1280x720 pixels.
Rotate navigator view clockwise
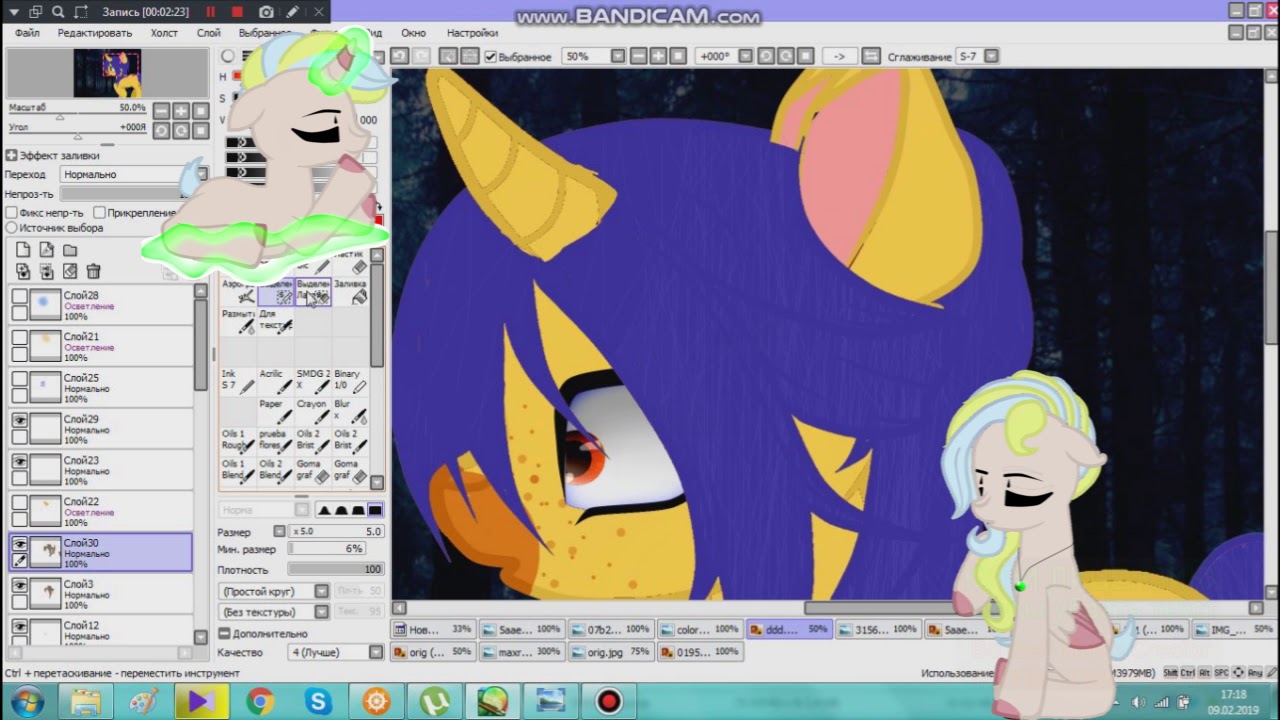[181, 130]
